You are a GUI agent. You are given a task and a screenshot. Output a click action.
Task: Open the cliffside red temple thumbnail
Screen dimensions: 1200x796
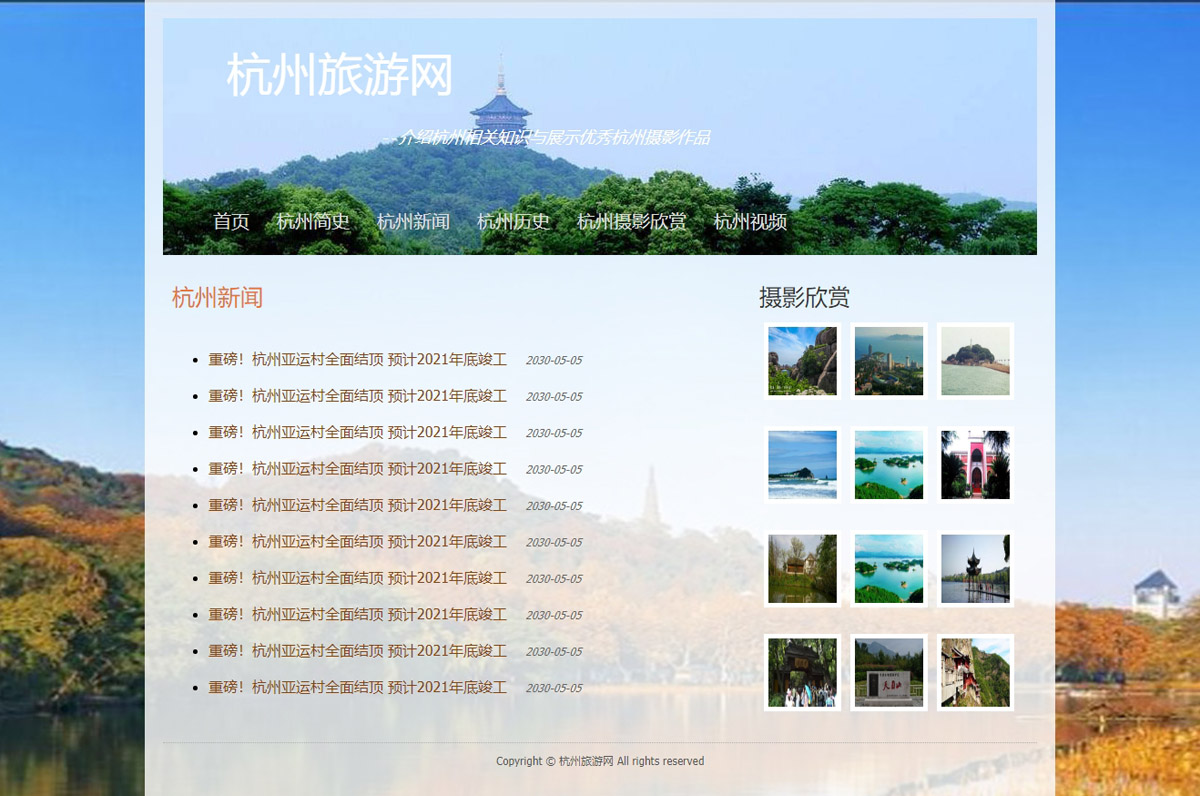click(x=975, y=673)
